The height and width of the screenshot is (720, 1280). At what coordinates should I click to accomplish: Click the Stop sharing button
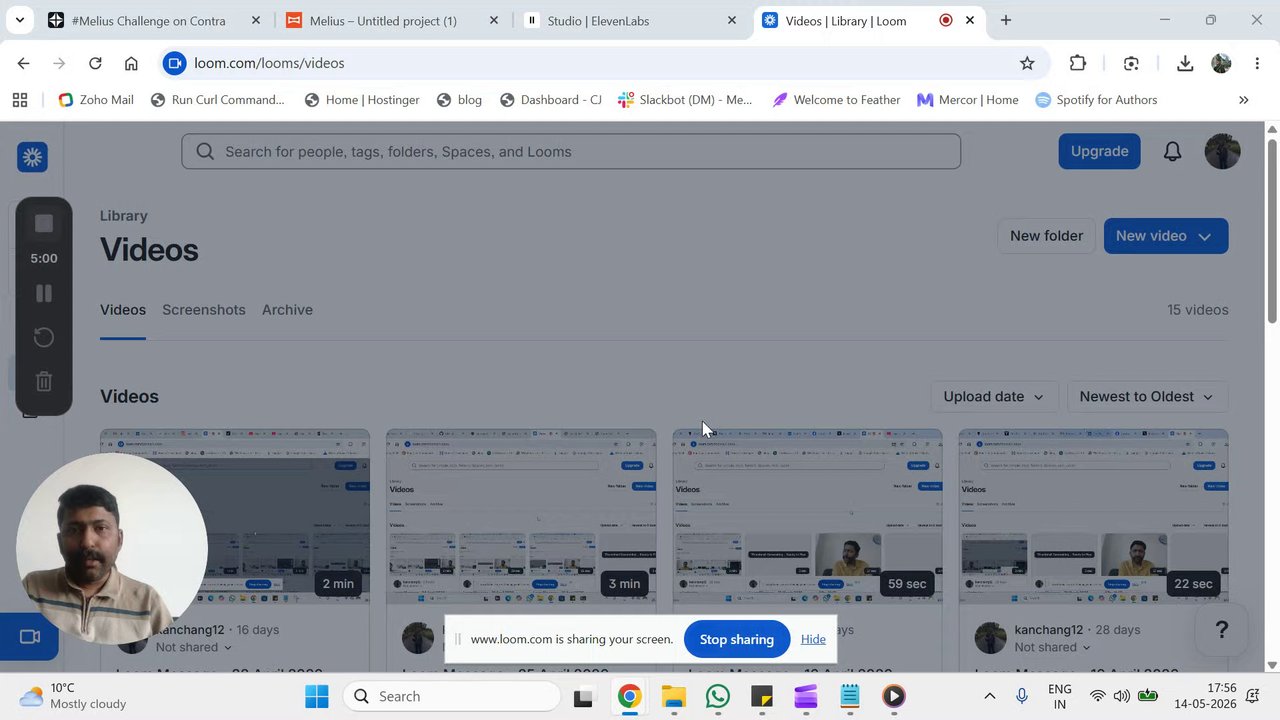737,639
